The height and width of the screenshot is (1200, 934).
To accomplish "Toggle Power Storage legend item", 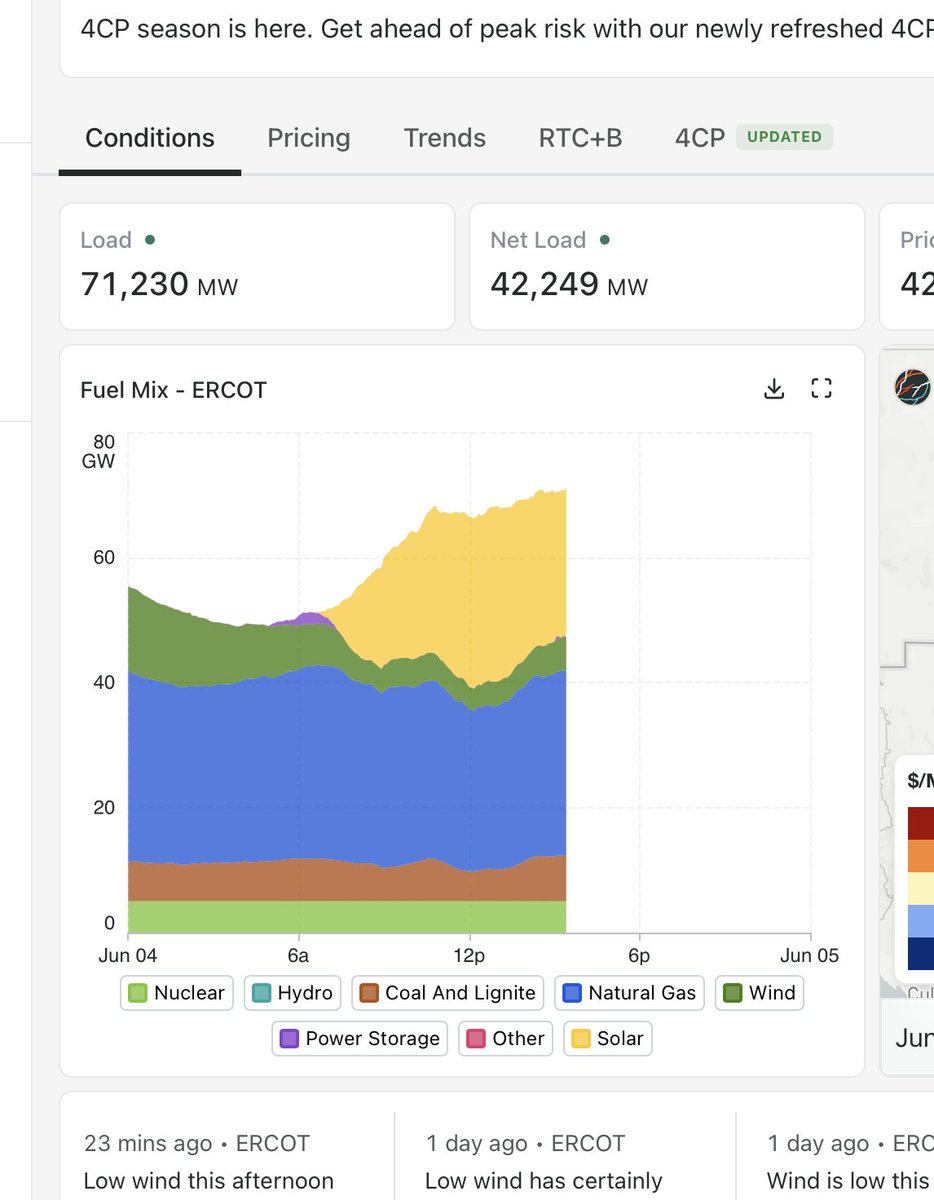I will (360, 1038).
